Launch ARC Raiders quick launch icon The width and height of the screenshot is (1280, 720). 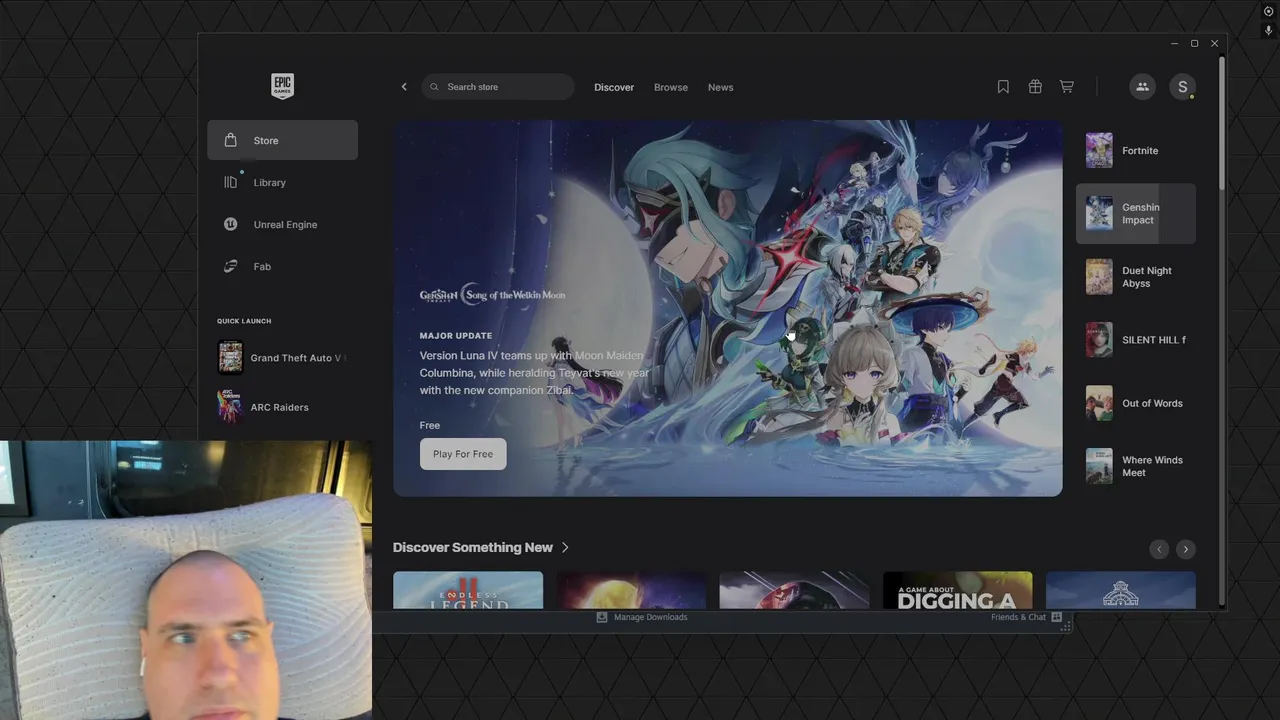click(x=231, y=407)
